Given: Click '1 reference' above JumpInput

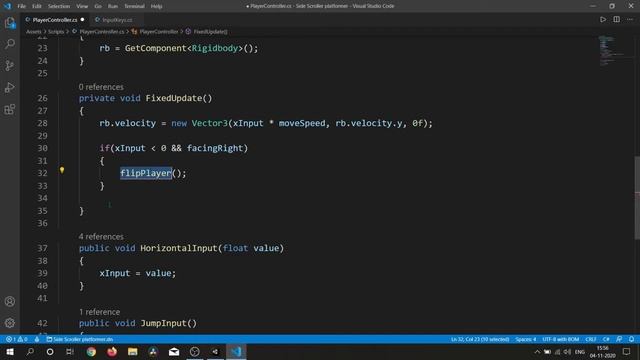Looking at the screenshot, I should [100, 312].
